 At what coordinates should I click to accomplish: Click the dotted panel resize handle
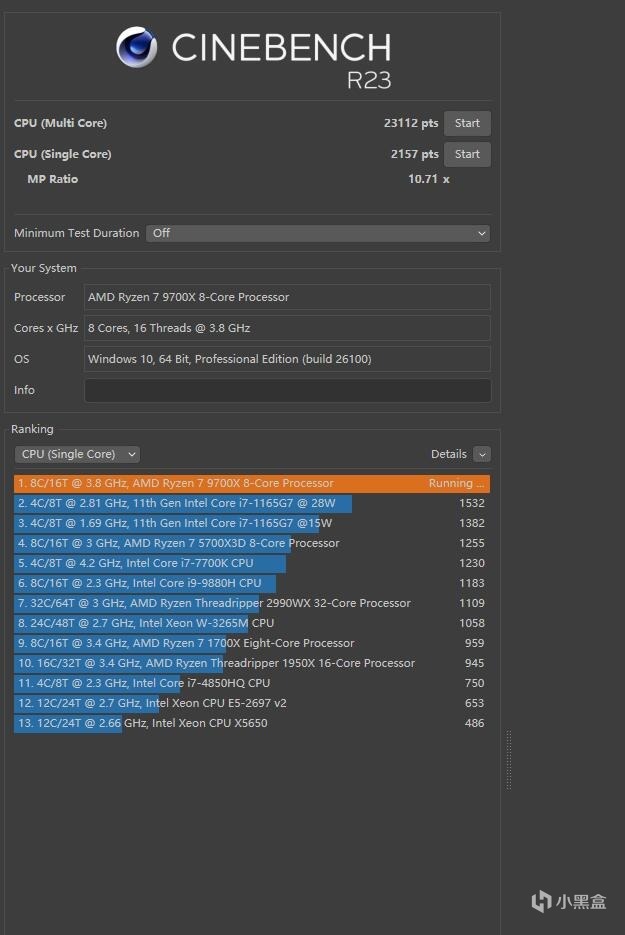(509, 760)
